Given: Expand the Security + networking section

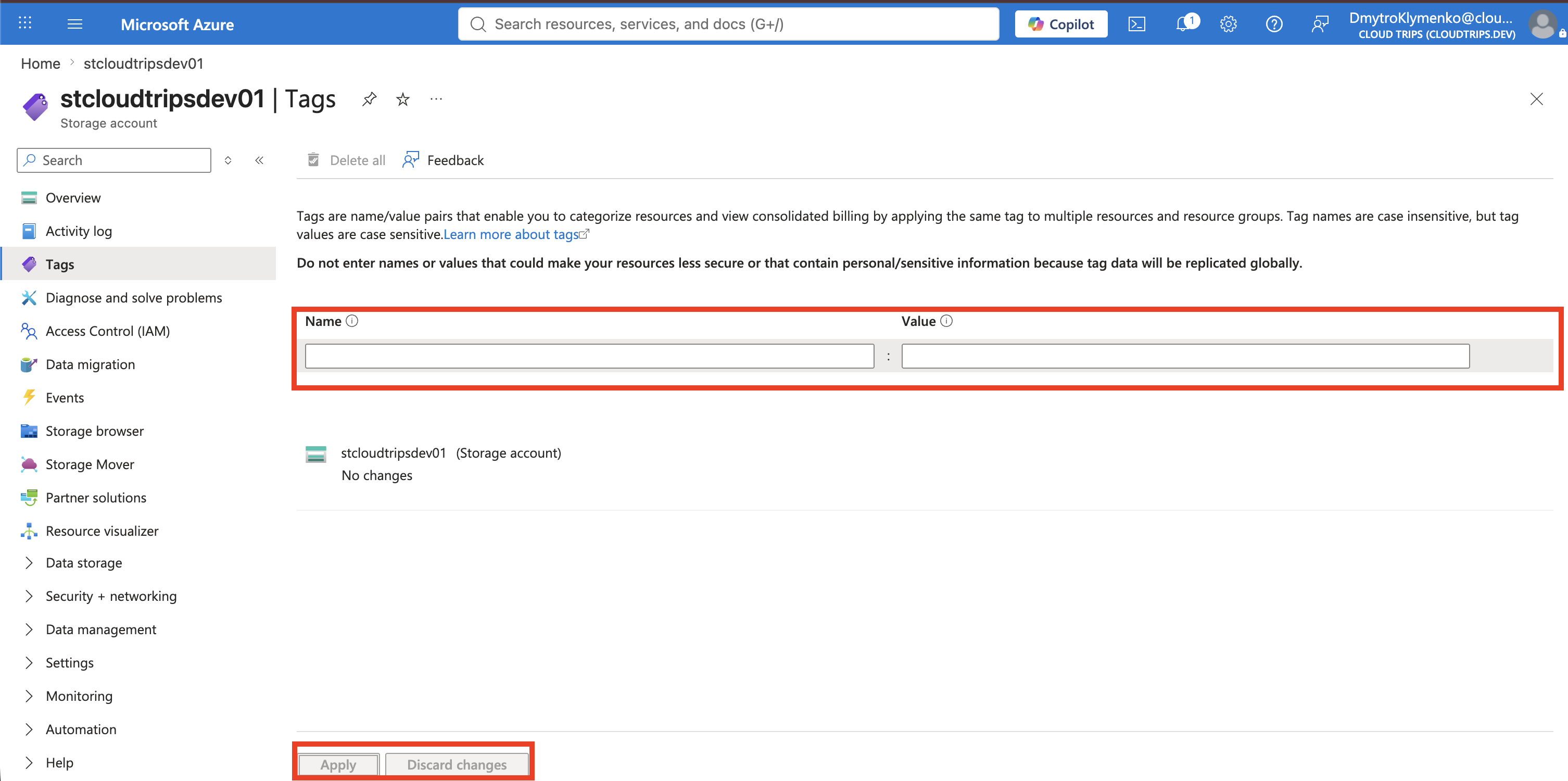Looking at the screenshot, I should pos(29,596).
